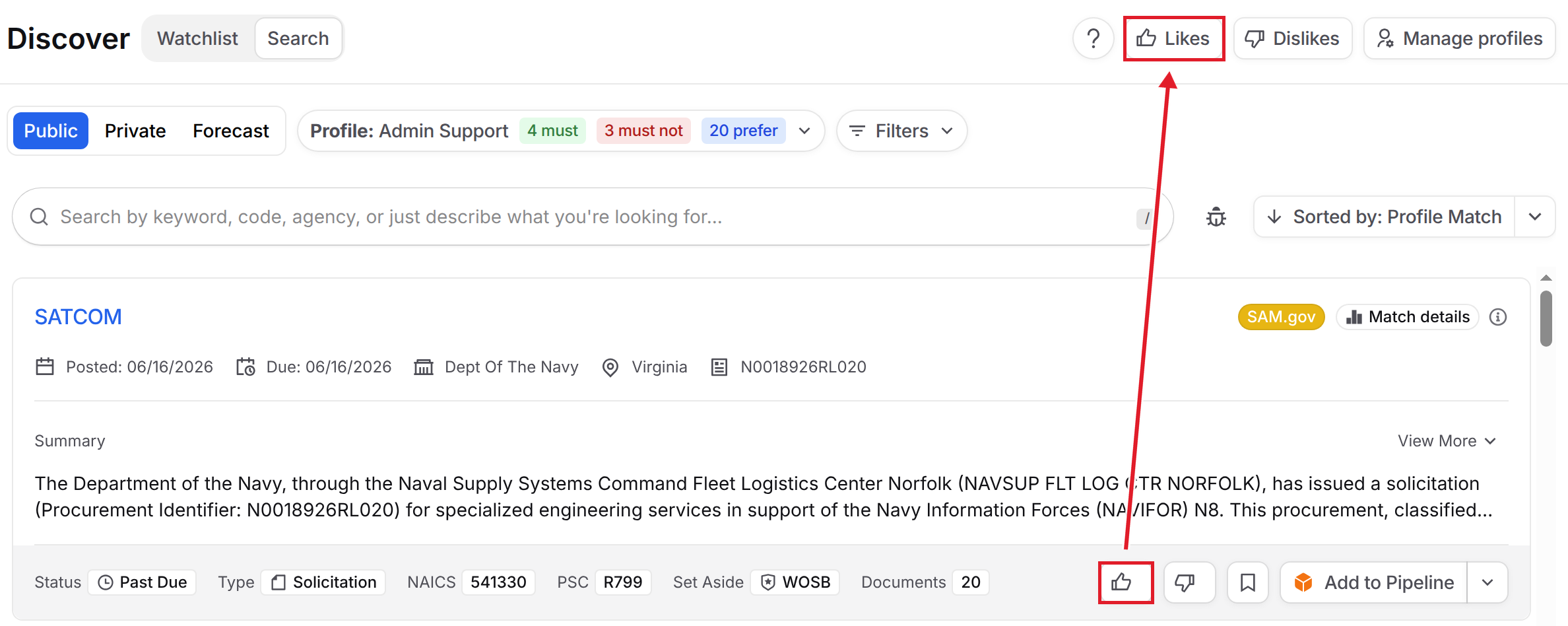Click the Past Due status tag
The width and height of the screenshot is (1568, 626).
[x=142, y=582]
